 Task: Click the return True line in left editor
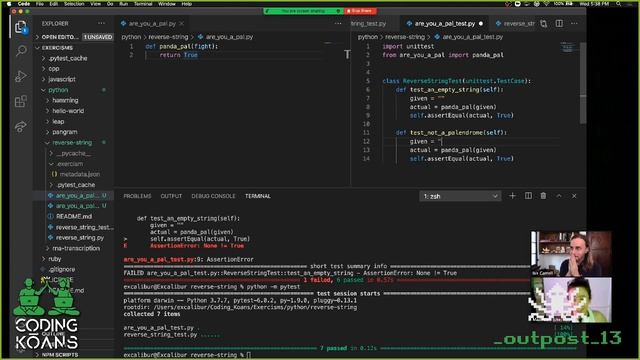click(x=178, y=55)
